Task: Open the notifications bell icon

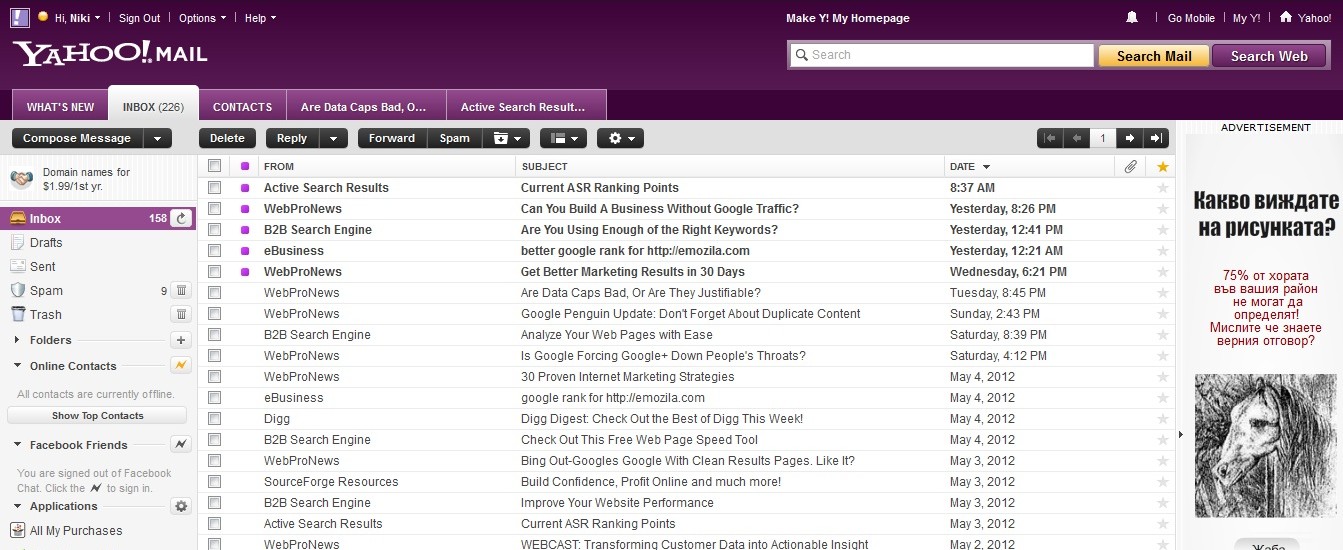Action: [x=1132, y=18]
